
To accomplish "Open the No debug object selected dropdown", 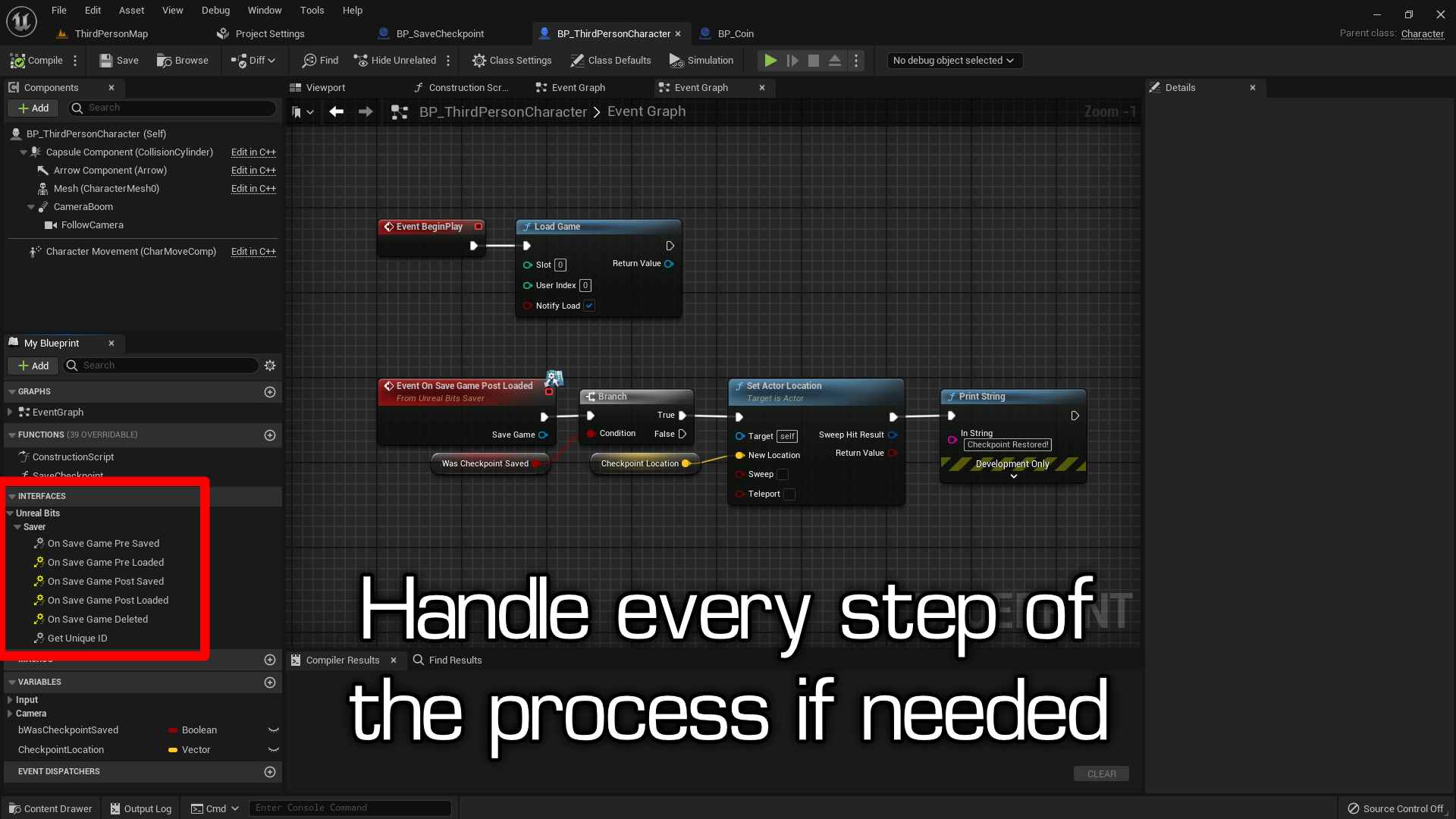I will pyautogui.click(x=954, y=60).
